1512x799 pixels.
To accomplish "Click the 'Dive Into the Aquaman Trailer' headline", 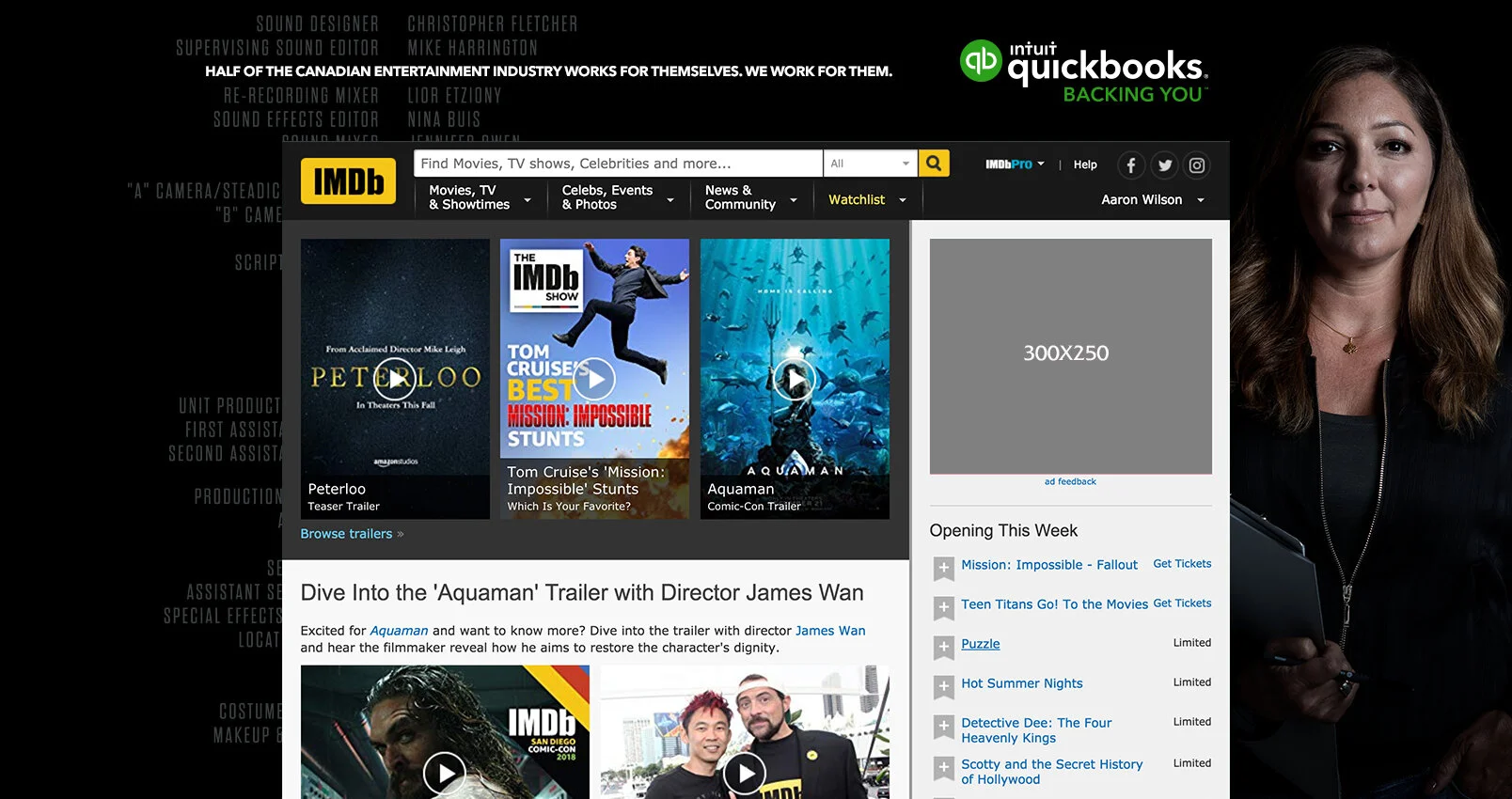I will [582, 593].
